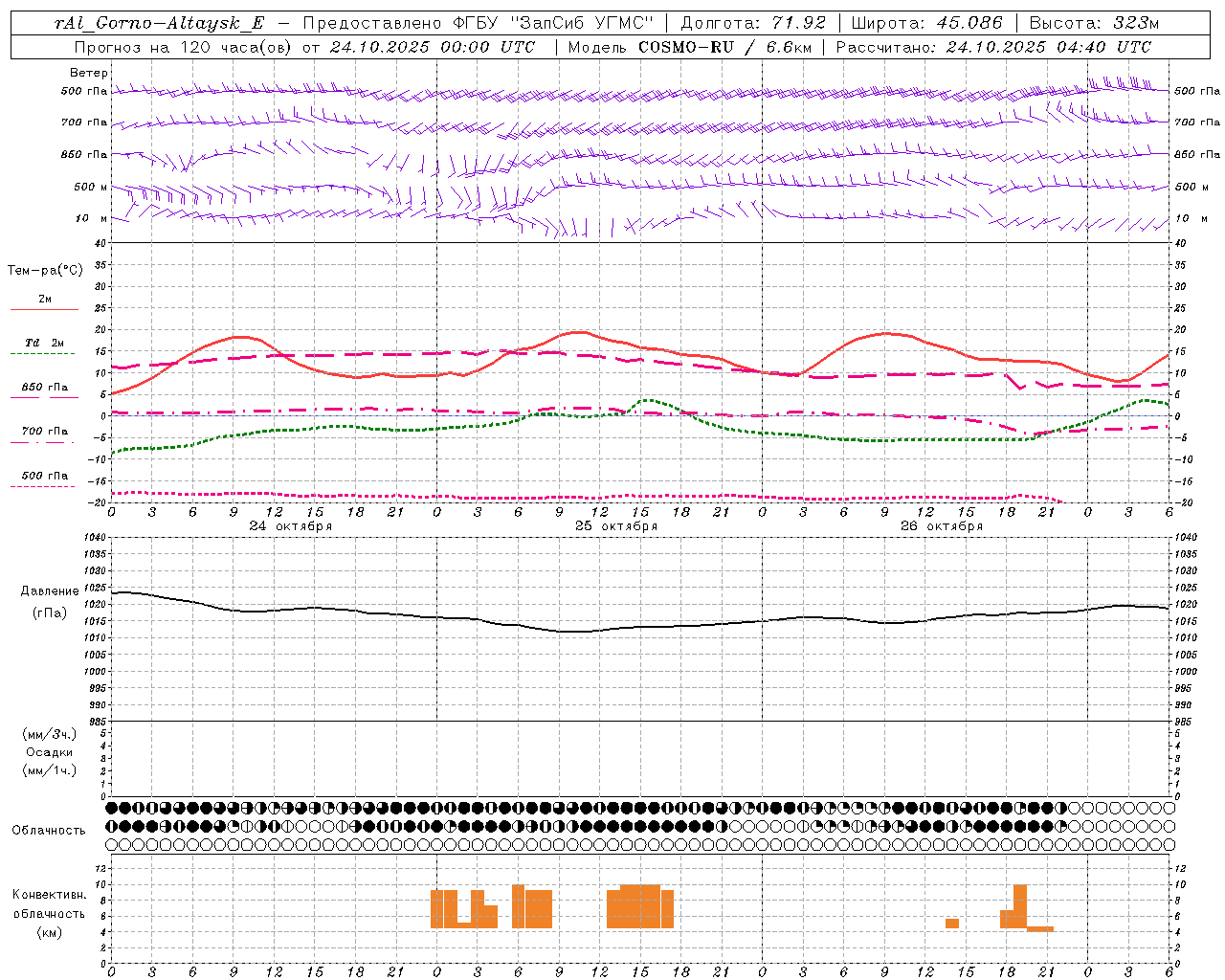Click the (мм/1ч.) precipitation unit label
This screenshot has width=1225, height=980.
point(50,770)
